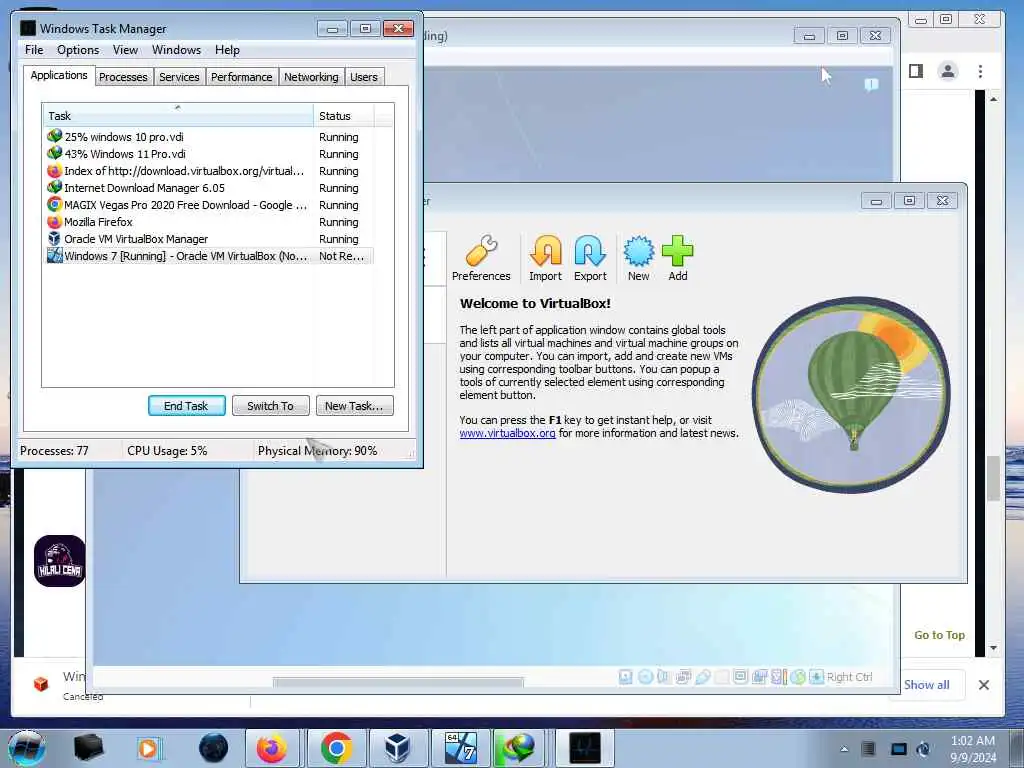The height and width of the screenshot is (768, 1024).
Task: Switch to the Processes tab
Action: click(123, 77)
